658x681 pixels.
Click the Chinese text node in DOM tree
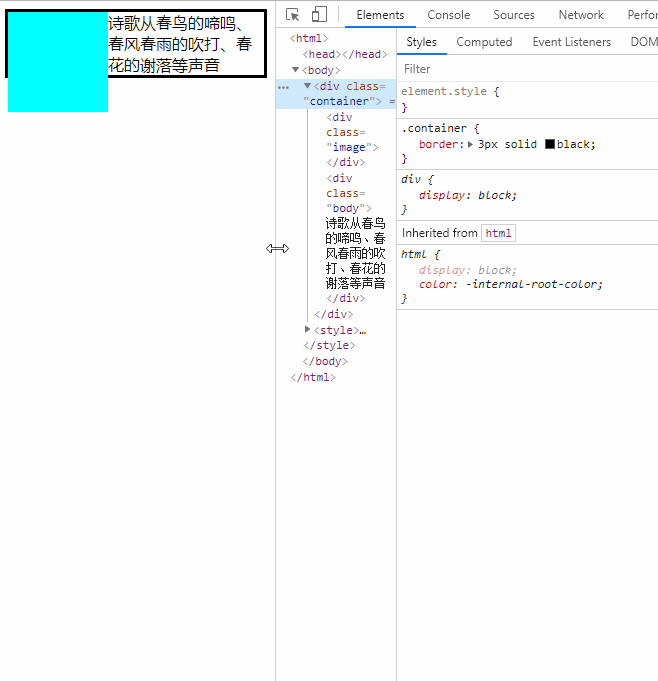[355, 253]
